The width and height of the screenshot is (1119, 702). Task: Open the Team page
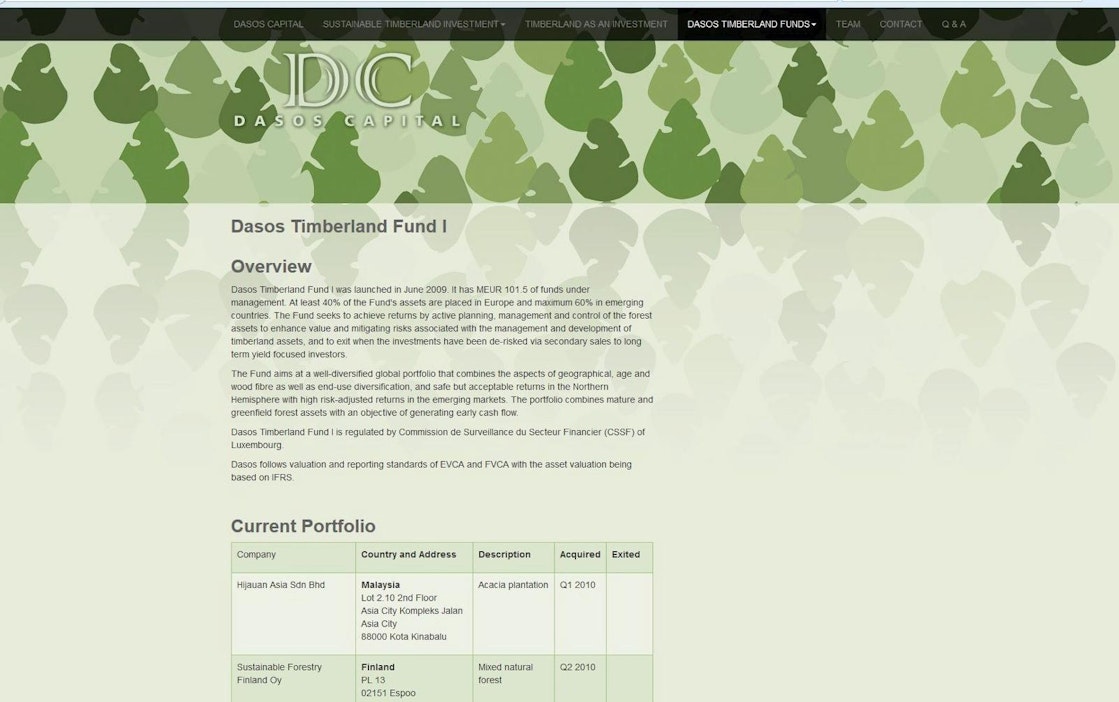pos(847,24)
